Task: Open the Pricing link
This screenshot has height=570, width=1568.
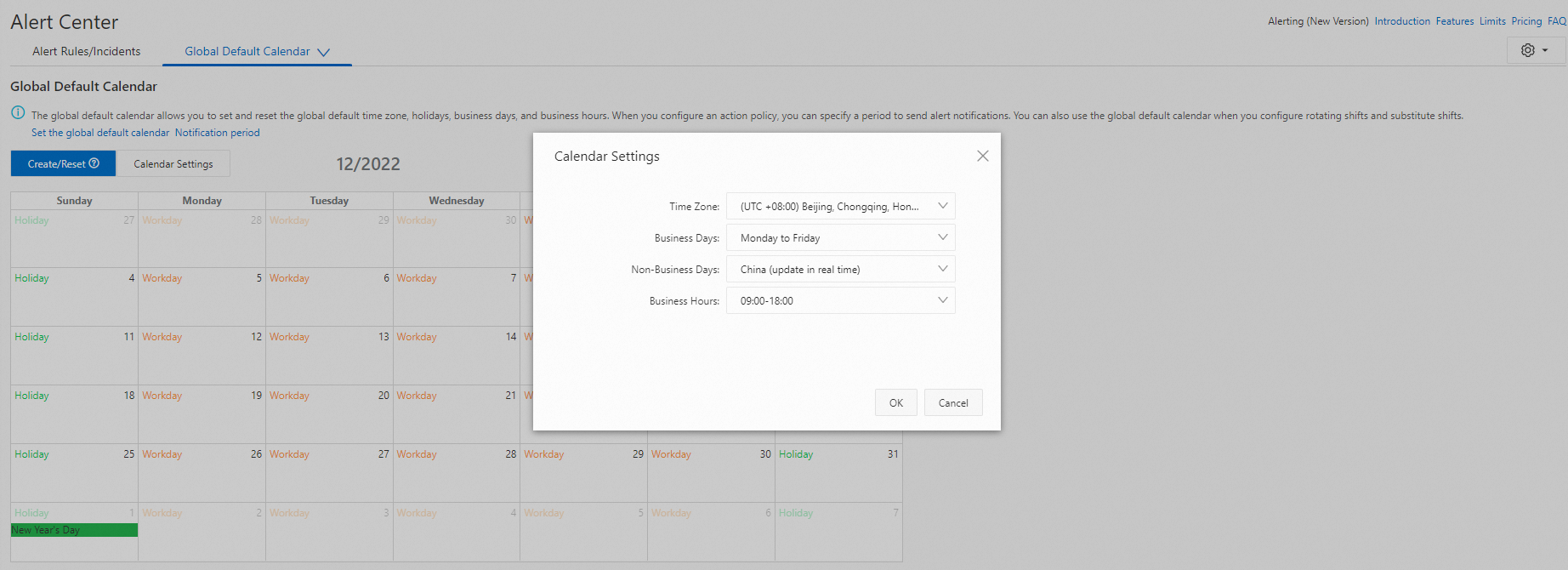Action: (1526, 21)
